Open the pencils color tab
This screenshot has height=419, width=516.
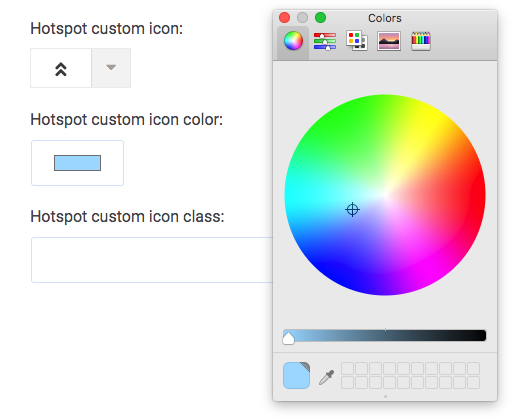[421, 41]
